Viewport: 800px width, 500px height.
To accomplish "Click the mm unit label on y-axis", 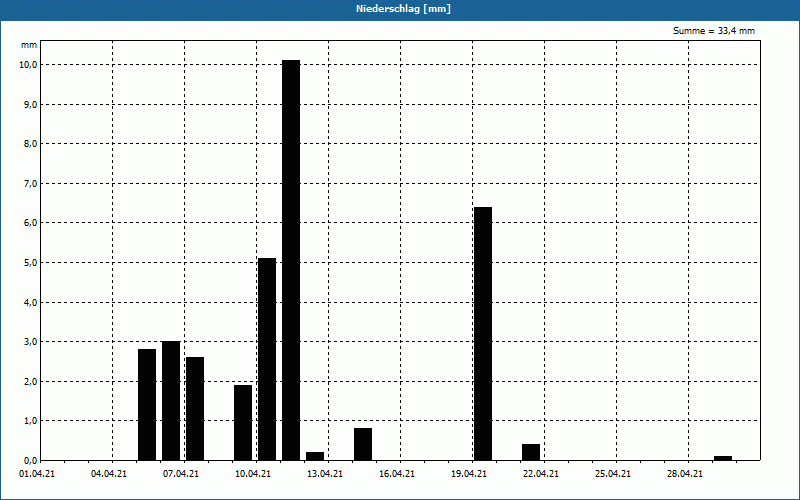I will point(29,45).
